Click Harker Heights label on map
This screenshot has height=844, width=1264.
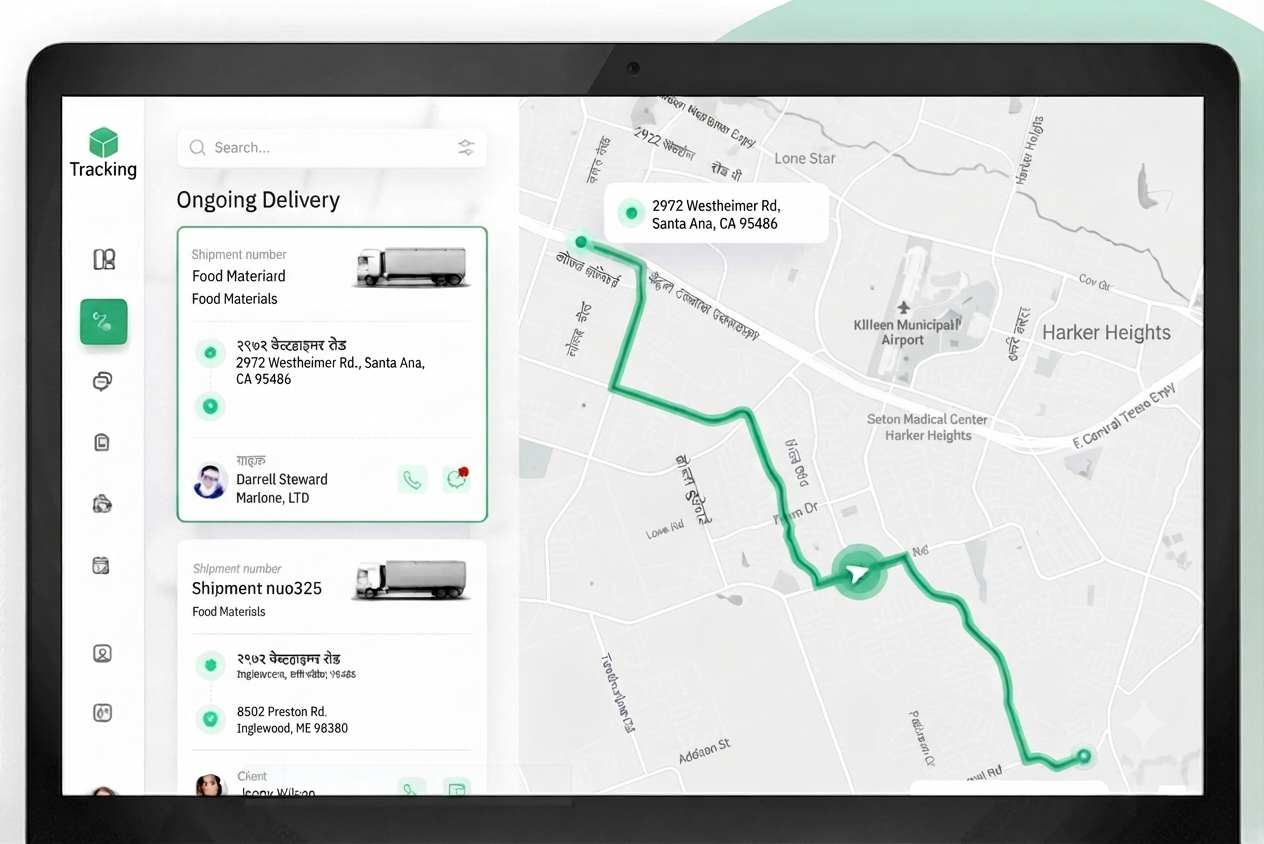pos(1106,333)
